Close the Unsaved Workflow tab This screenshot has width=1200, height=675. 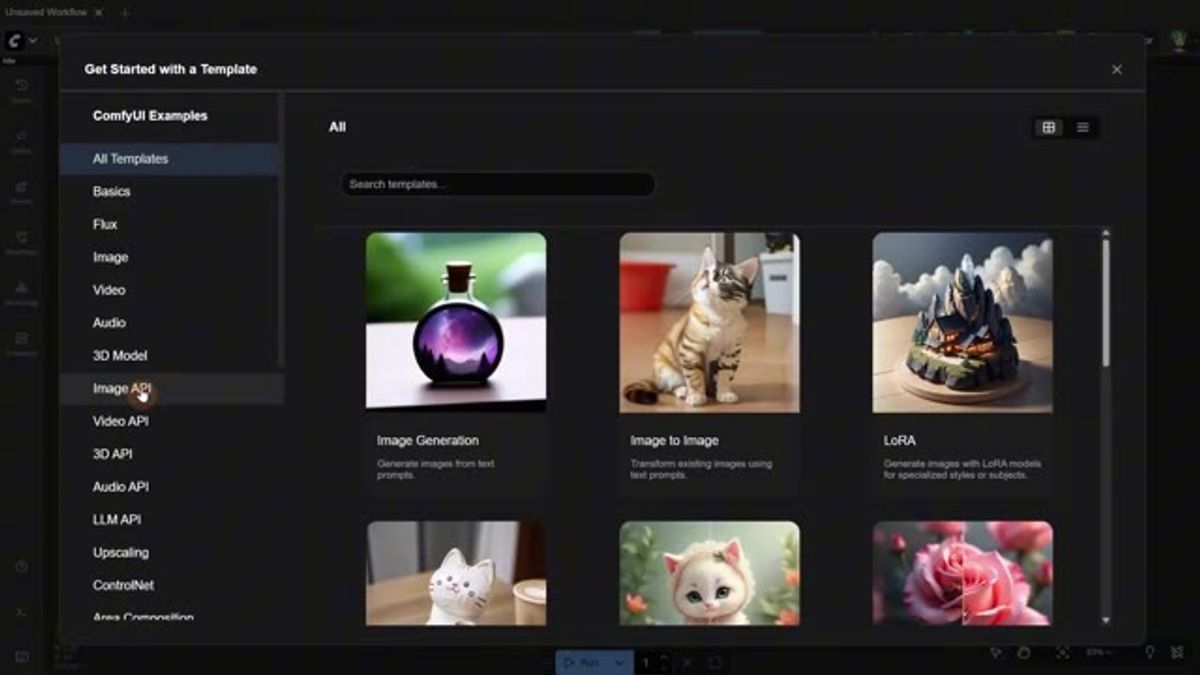coord(98,12)
